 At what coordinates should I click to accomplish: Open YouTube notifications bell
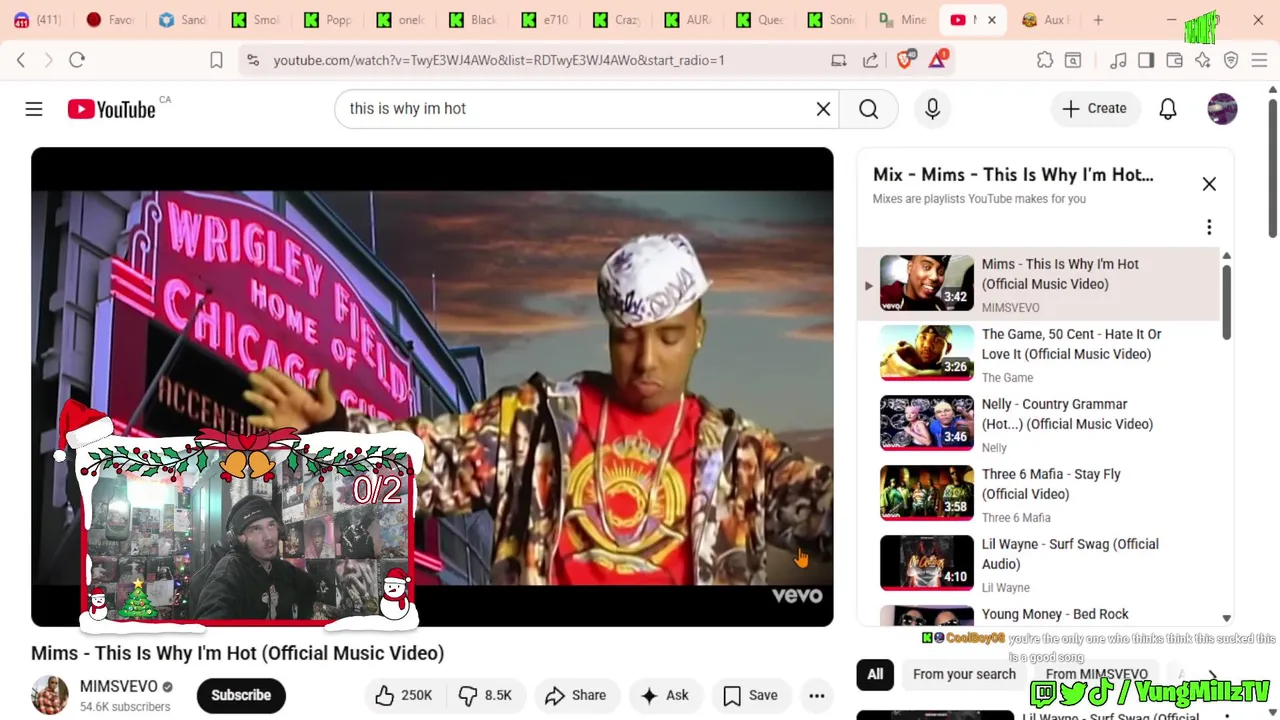tap(1167, 108)
